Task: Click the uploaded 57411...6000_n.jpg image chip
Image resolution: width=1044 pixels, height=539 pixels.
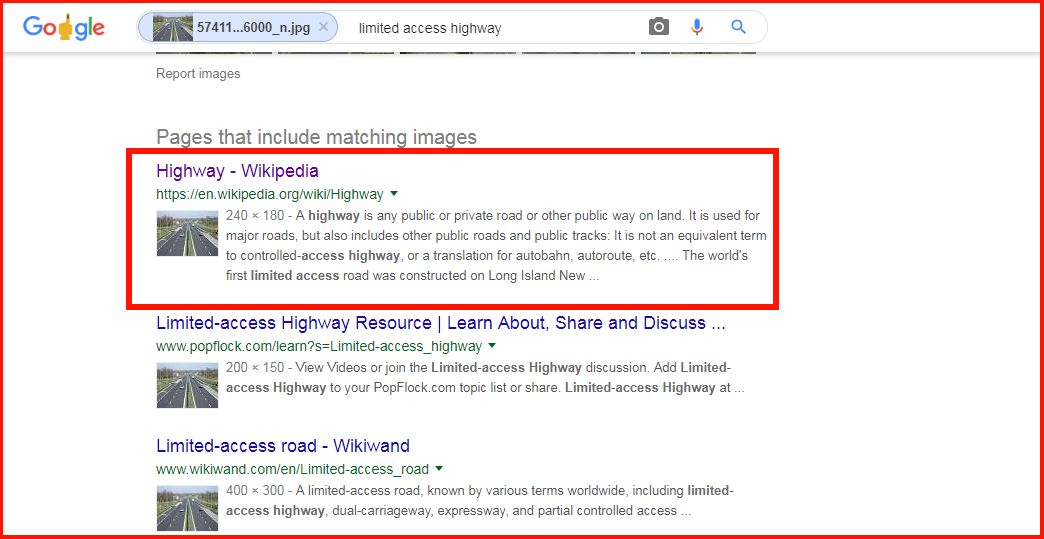Action: click(237, 27)
